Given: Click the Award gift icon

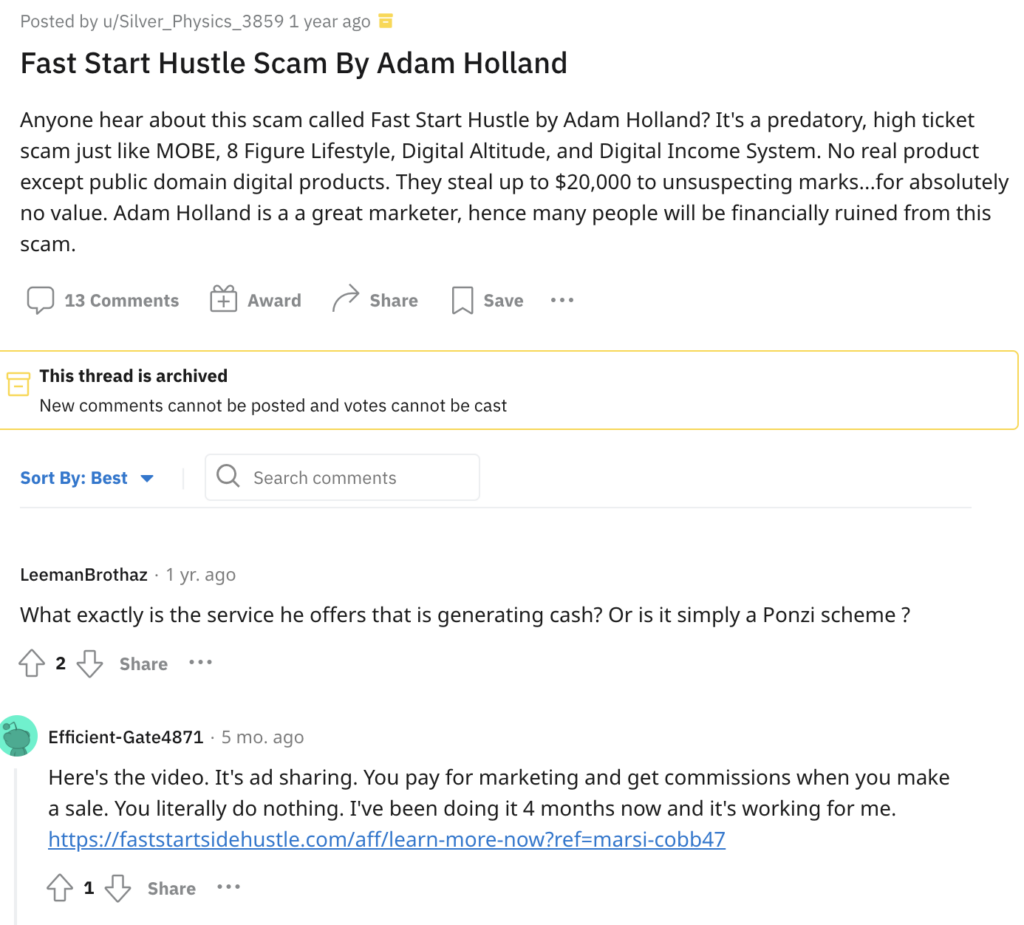Looking at the screenshot, I should [225, 298].
